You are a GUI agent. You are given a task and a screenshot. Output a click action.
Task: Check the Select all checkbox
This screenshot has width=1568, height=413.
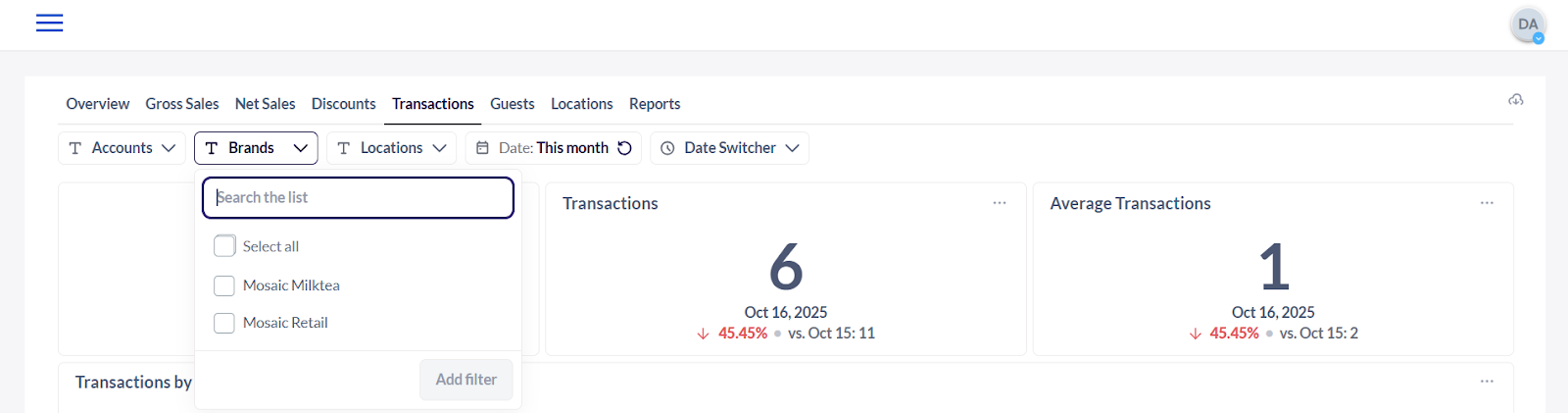click(224, 246)
